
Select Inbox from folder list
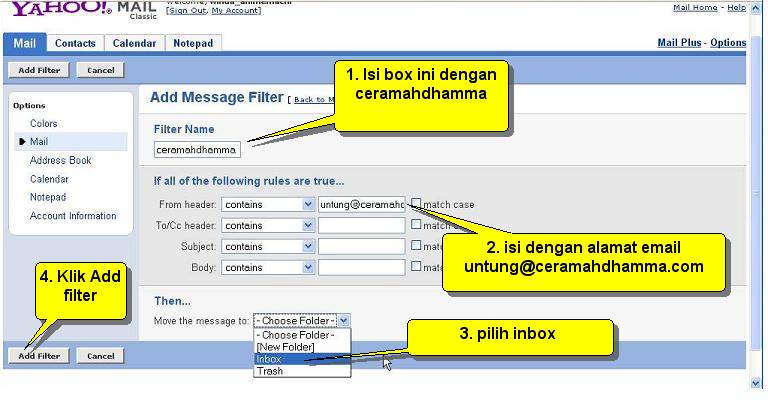point(269,358)
